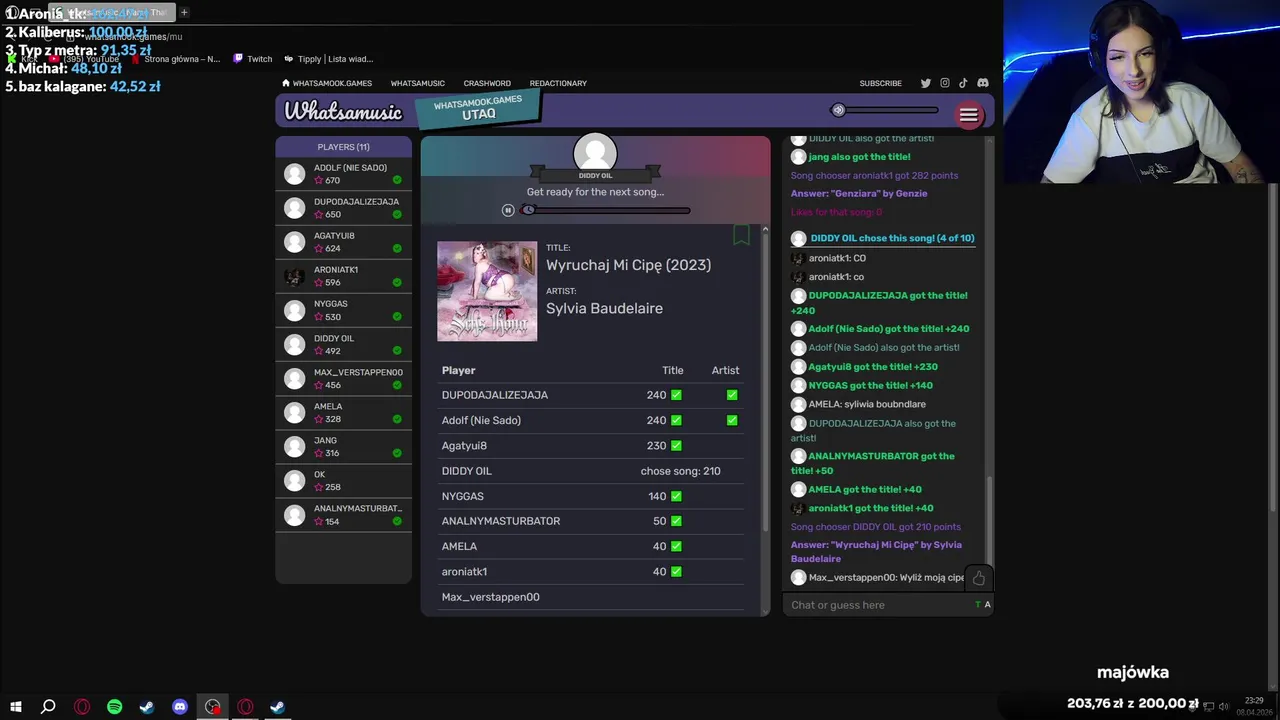Click the home icon beside WHATSAMOOK.GAMES
Screen dimensions: 1280x720
point(286,83)
